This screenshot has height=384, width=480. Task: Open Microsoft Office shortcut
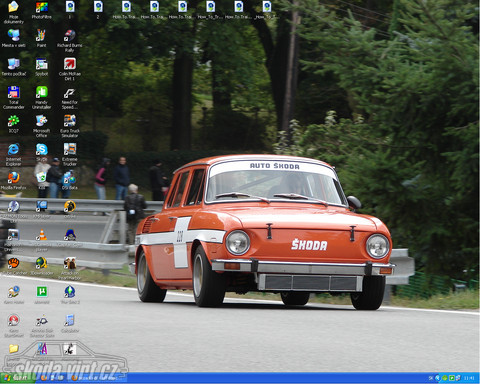41,121
